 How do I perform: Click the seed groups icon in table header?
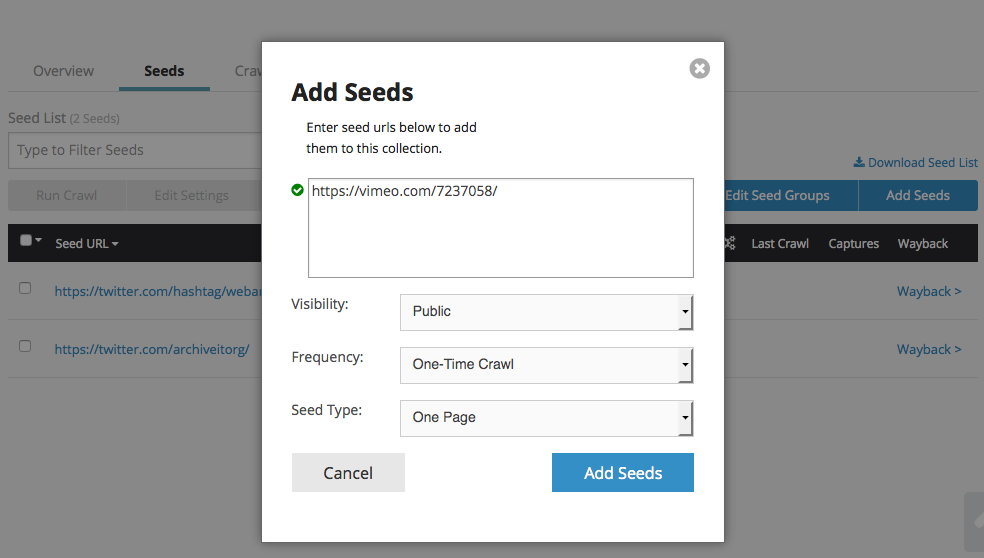coord(730,243)
